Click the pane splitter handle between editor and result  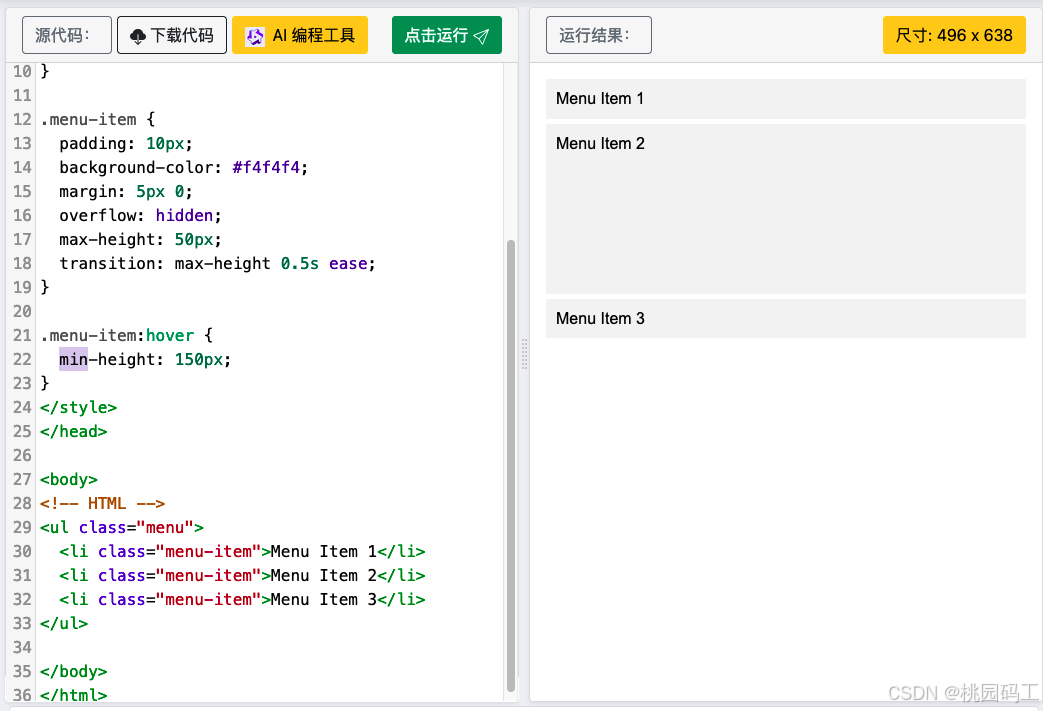(x=524, y=354)
